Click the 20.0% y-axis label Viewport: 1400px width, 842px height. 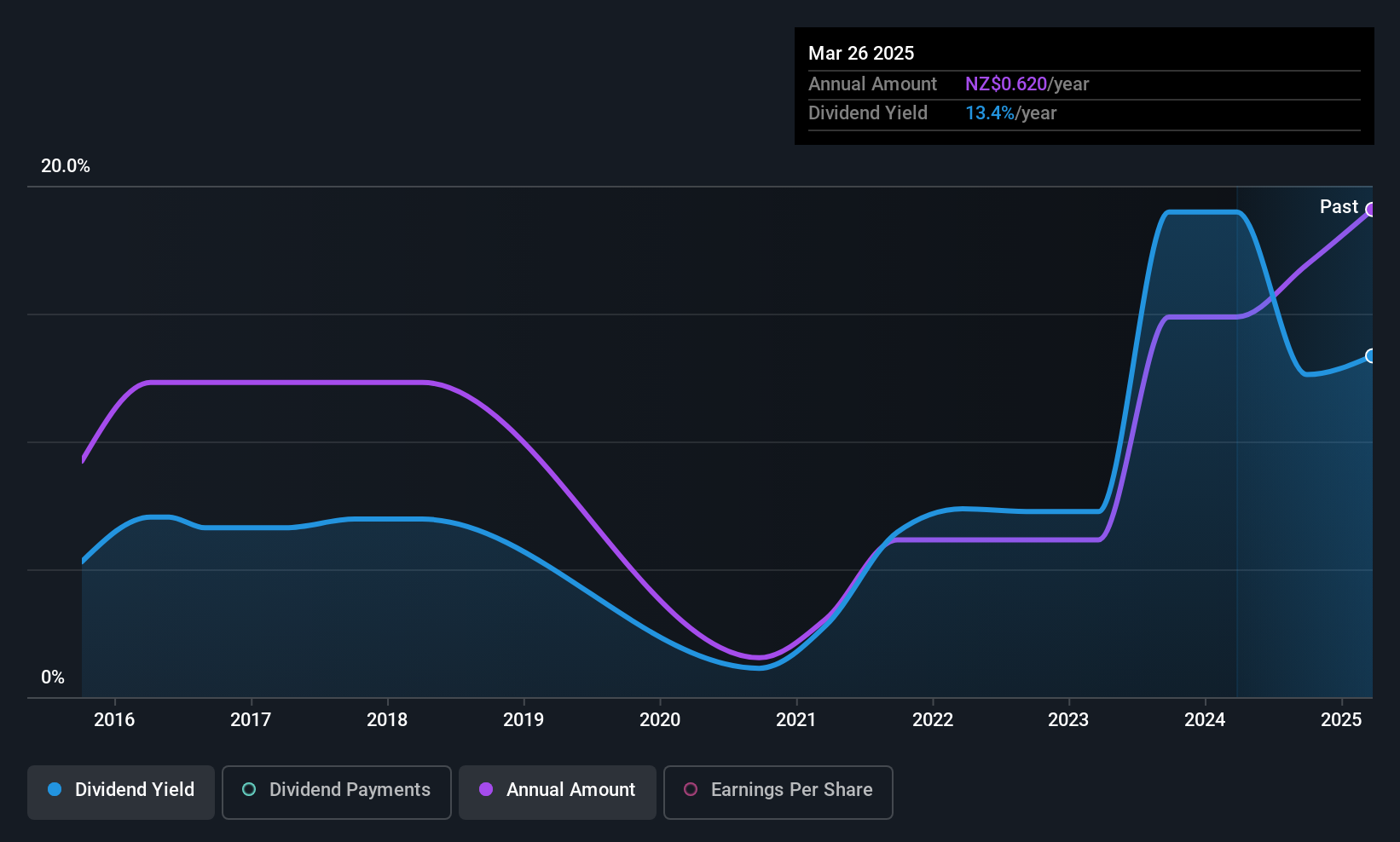66,166
